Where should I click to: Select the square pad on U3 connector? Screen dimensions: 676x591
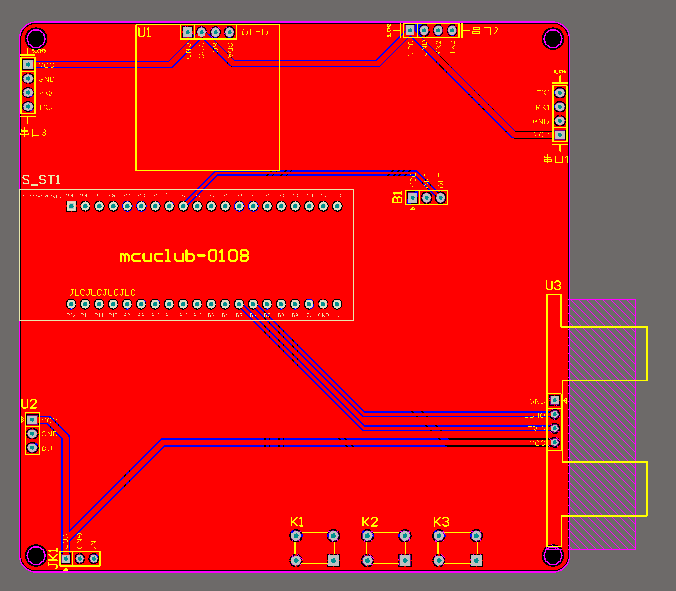[x=554, y=400]
